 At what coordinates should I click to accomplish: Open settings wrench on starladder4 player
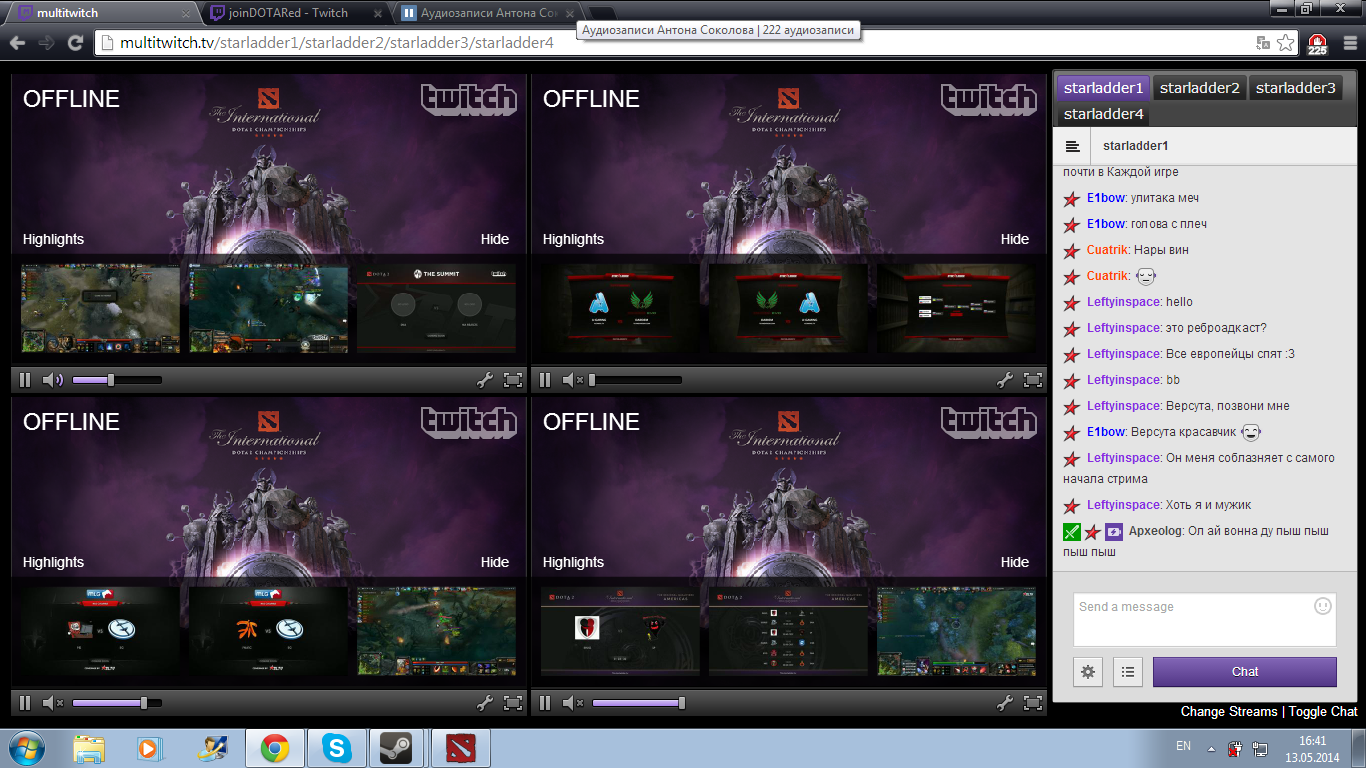1005,703
